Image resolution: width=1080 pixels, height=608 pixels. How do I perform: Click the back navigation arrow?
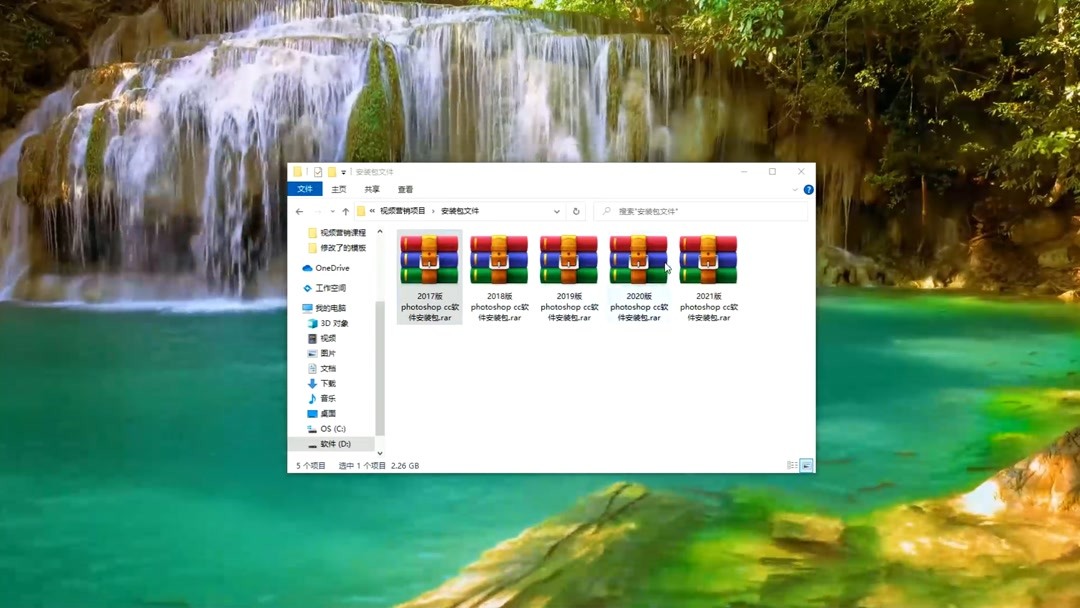coord(298,211)
